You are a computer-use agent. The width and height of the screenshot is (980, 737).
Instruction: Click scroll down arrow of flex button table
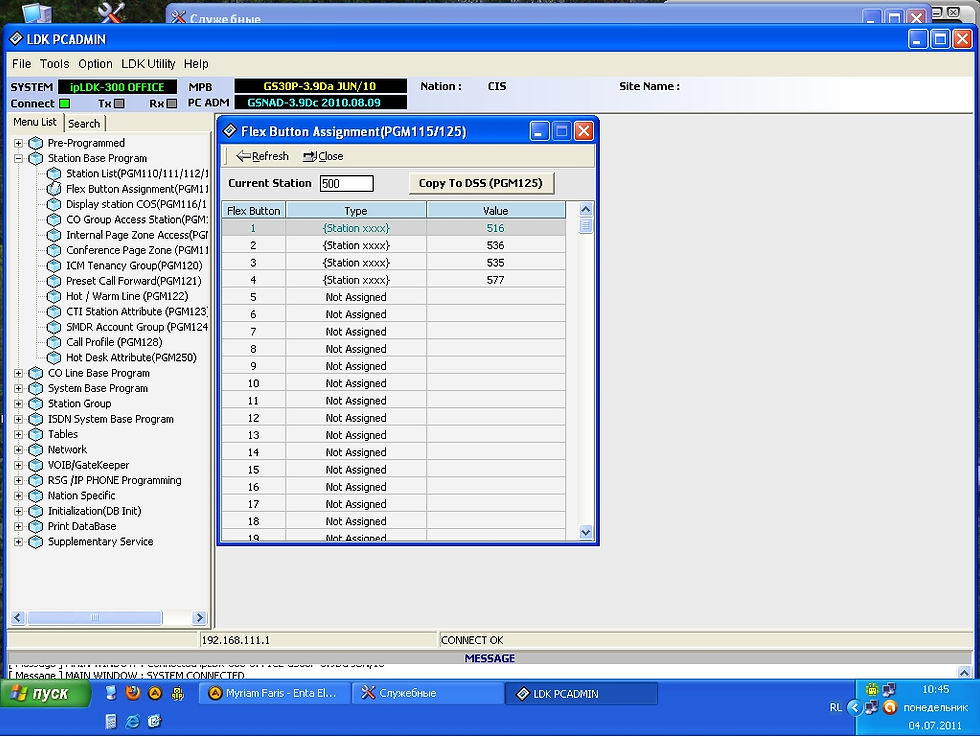[586, 533]
